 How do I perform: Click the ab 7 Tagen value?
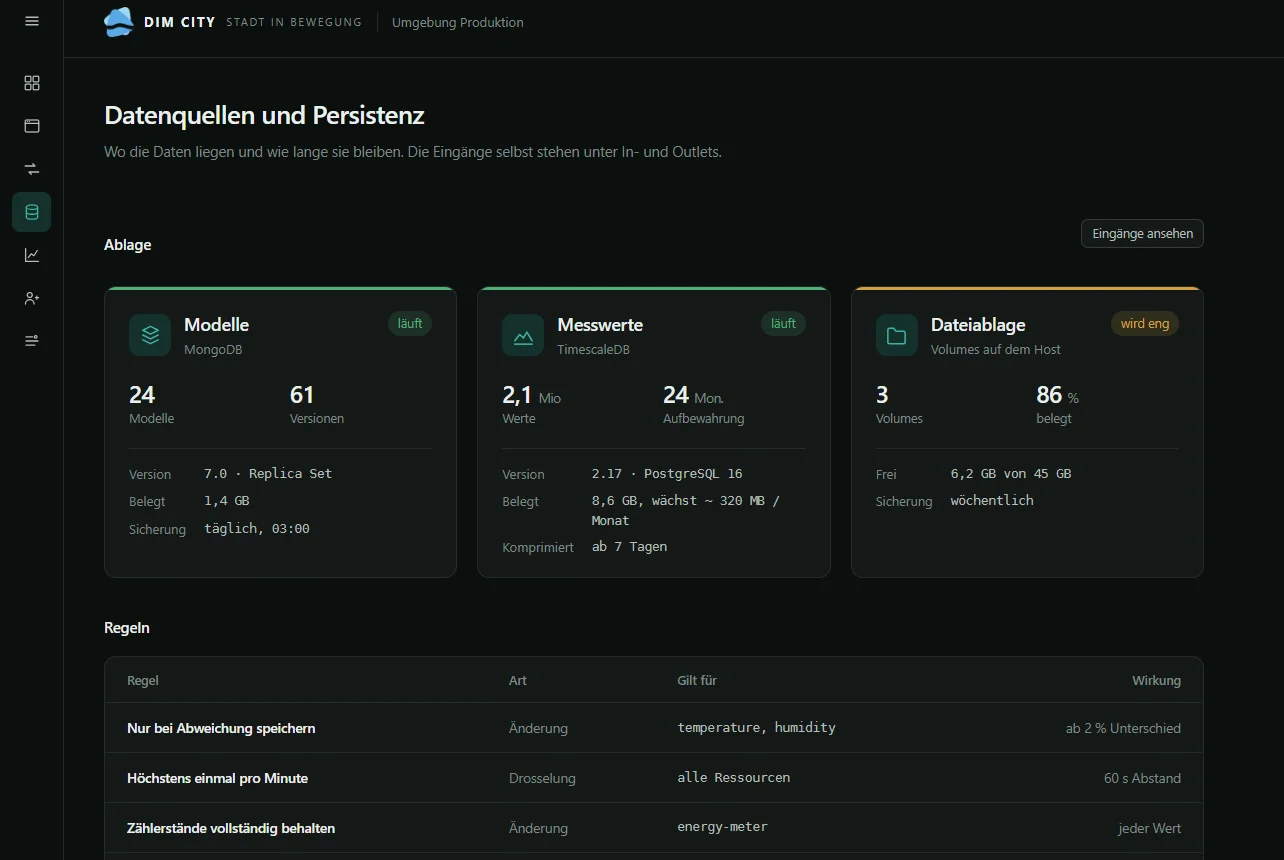pos(629,546)
